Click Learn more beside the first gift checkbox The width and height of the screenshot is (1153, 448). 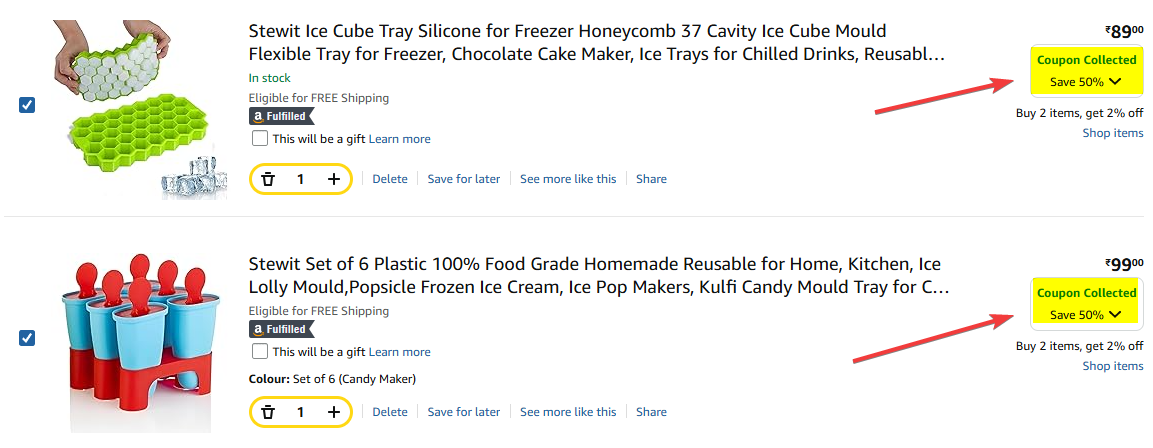pos(400,139)
